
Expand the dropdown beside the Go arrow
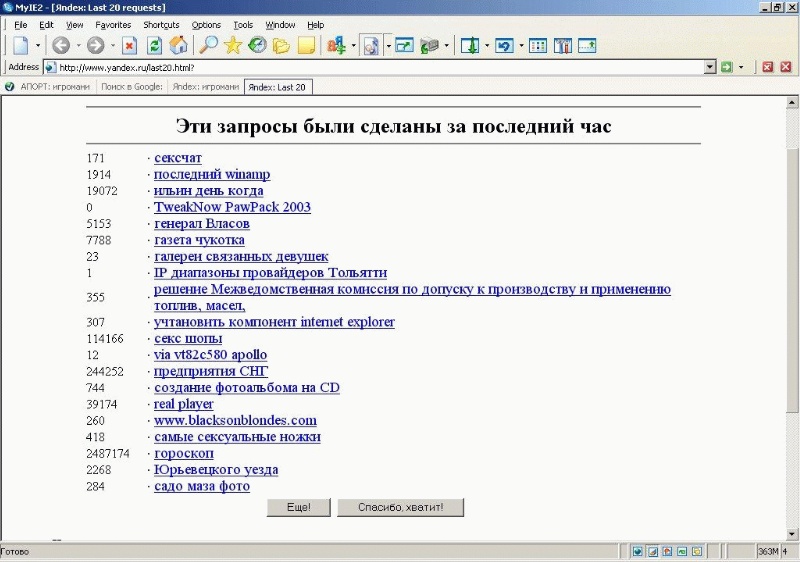(741, 67)
